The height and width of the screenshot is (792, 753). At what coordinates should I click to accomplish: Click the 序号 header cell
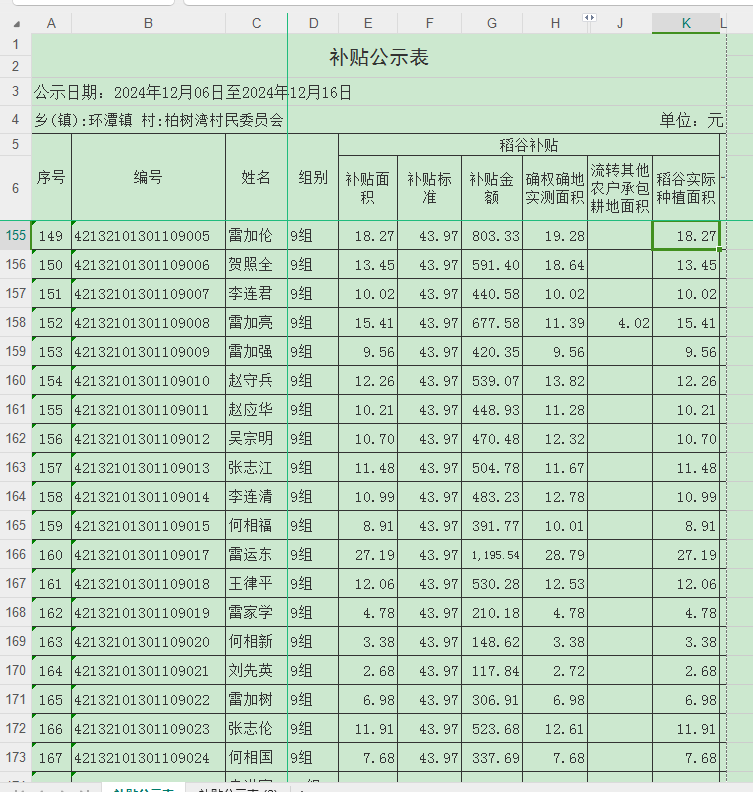click(51, 177)
